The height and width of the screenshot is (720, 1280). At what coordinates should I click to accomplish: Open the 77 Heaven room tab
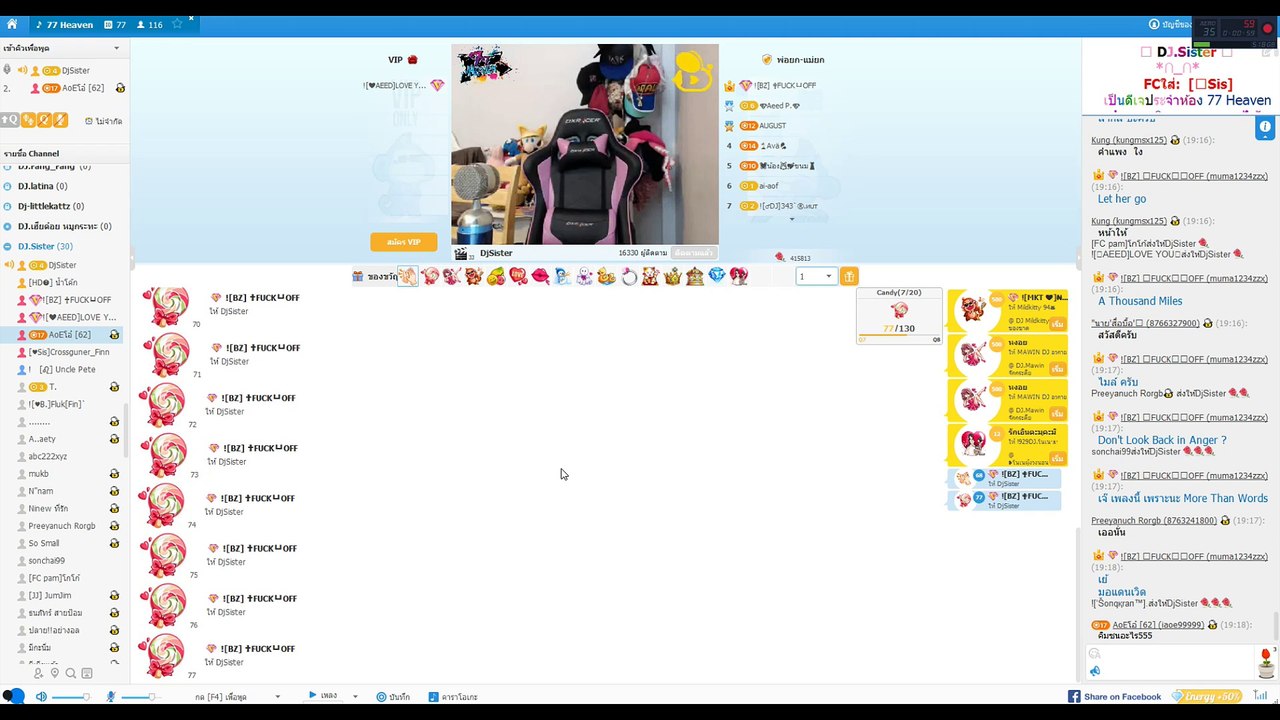(x=64, y=25)
